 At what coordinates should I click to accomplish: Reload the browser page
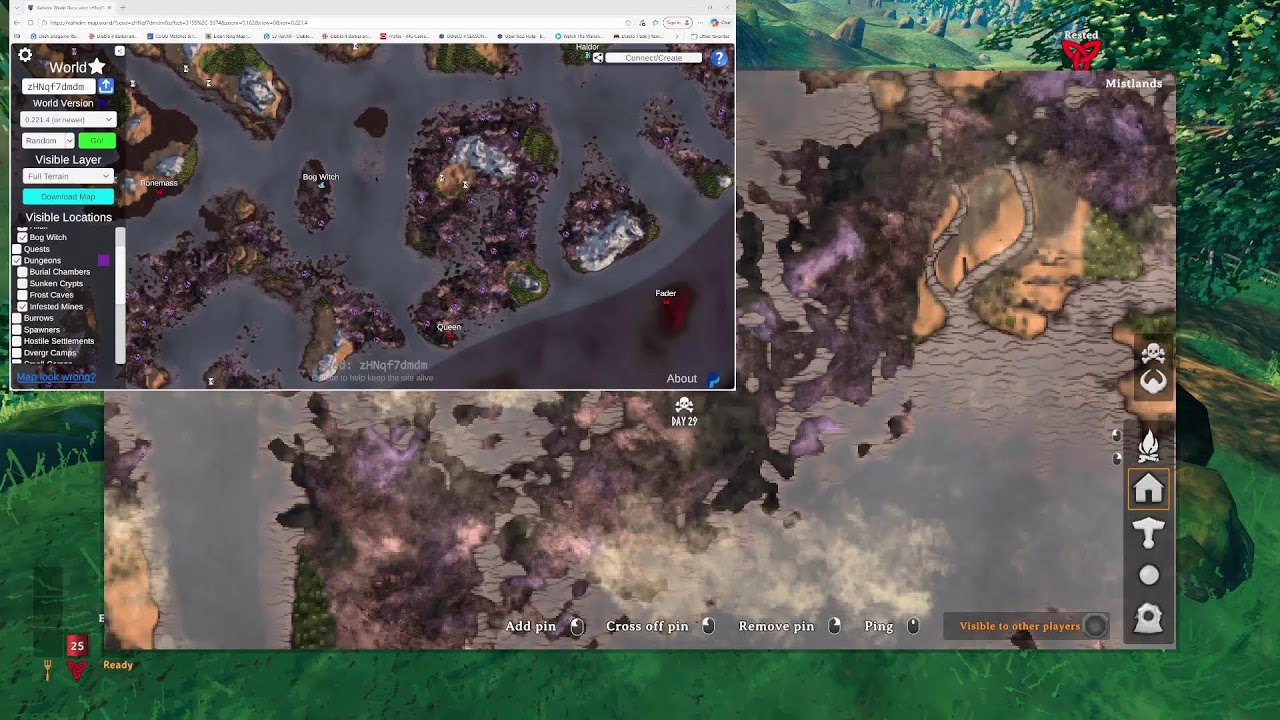(30, 22)
